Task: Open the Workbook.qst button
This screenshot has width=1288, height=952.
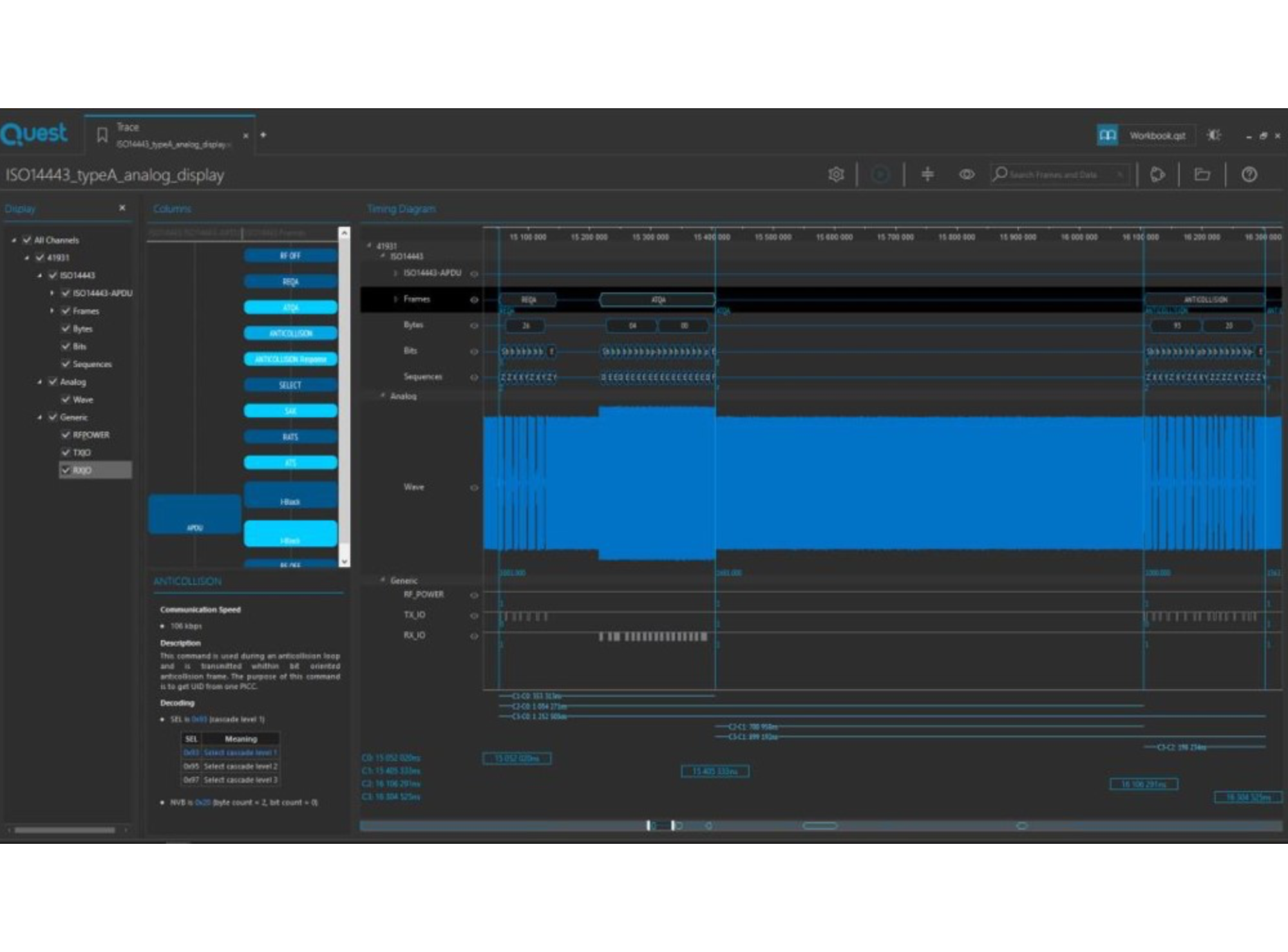Action: (1156, 135)
